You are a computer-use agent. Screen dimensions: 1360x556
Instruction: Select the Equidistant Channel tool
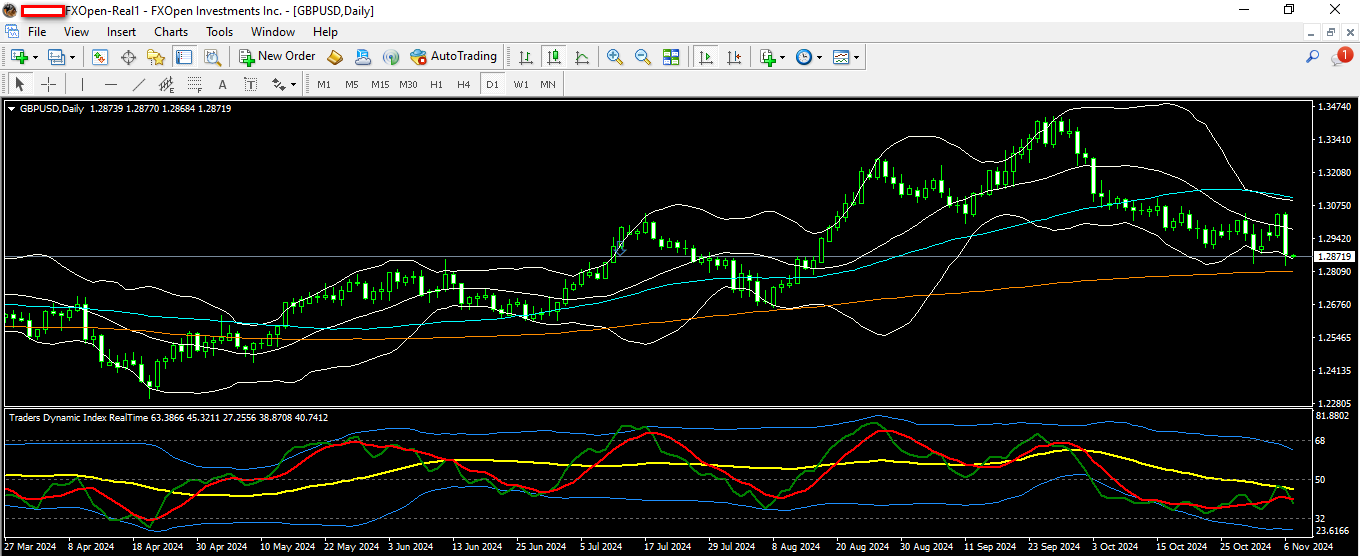166,84
